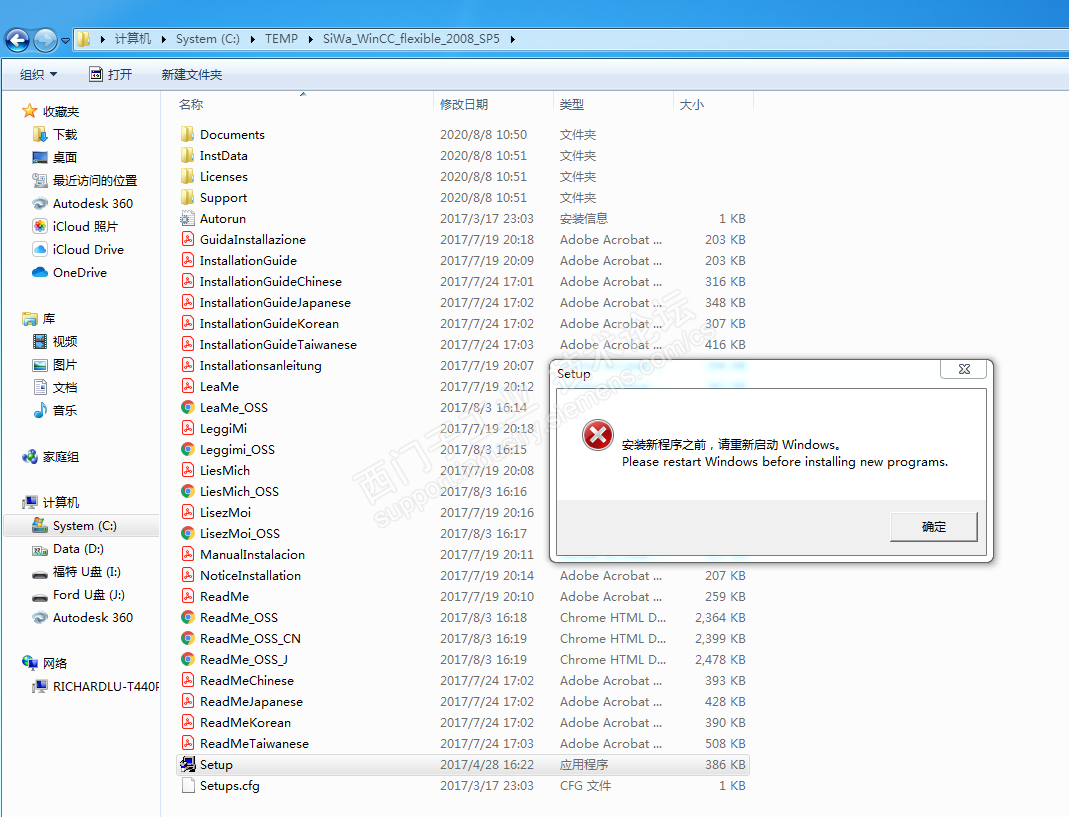1069x817 pixels.
Task: Select the ReadMe_OSS_CN Chrome HTML icon
Action: coord(187,638)
